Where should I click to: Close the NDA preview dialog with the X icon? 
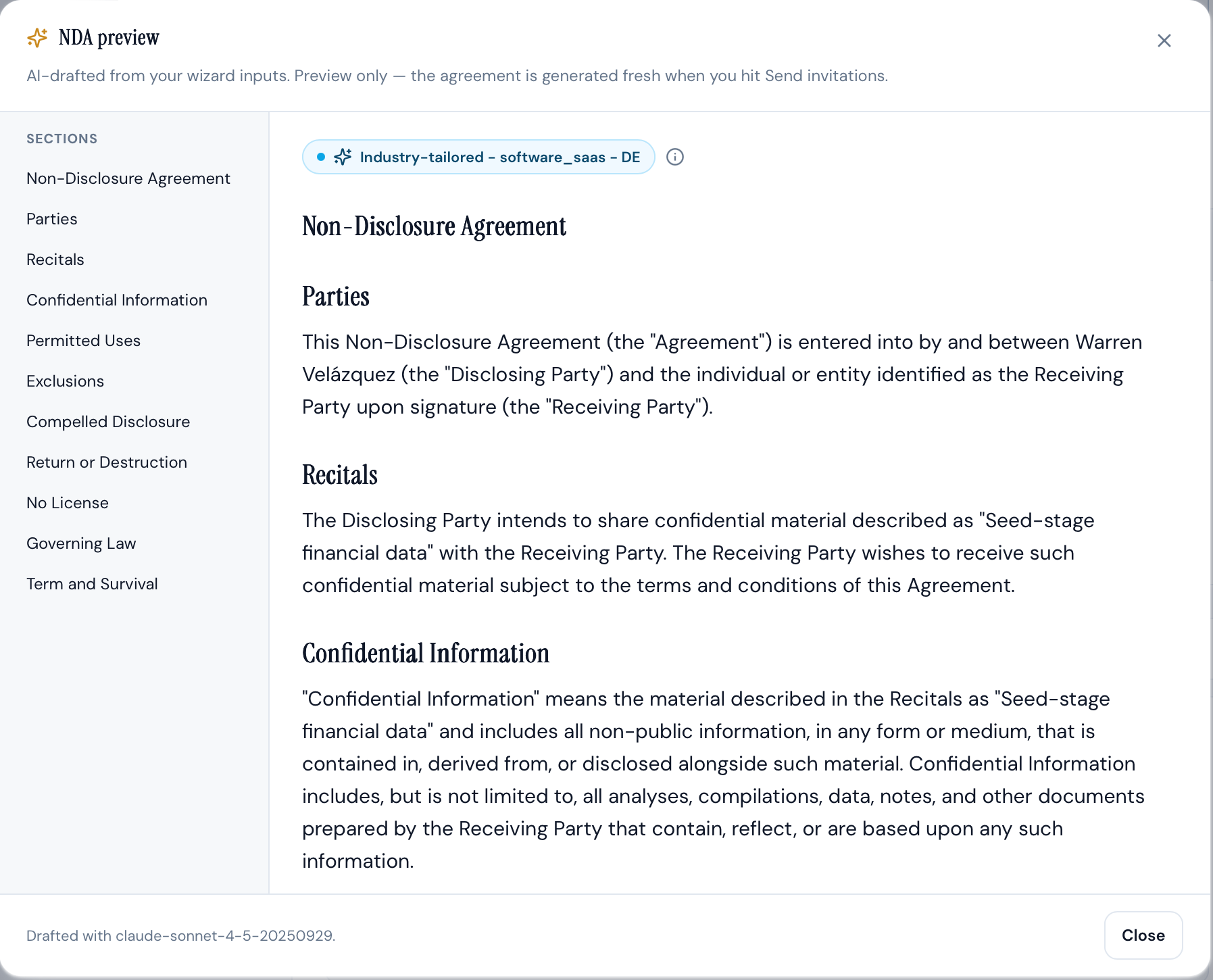(1164, 41)
